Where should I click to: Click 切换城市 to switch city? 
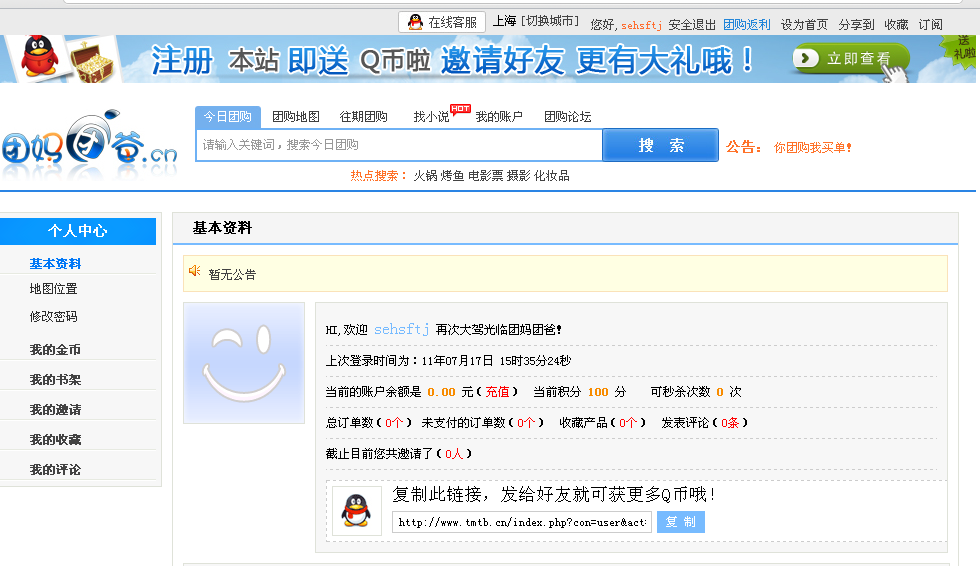[x=550, y=21]
